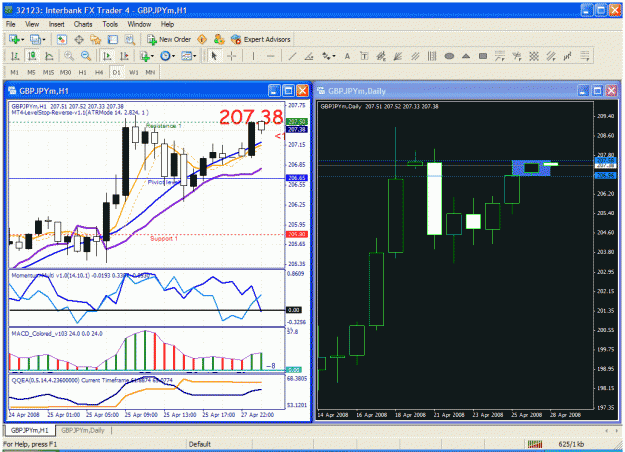Switch chart to line chart

pos(49,56)
